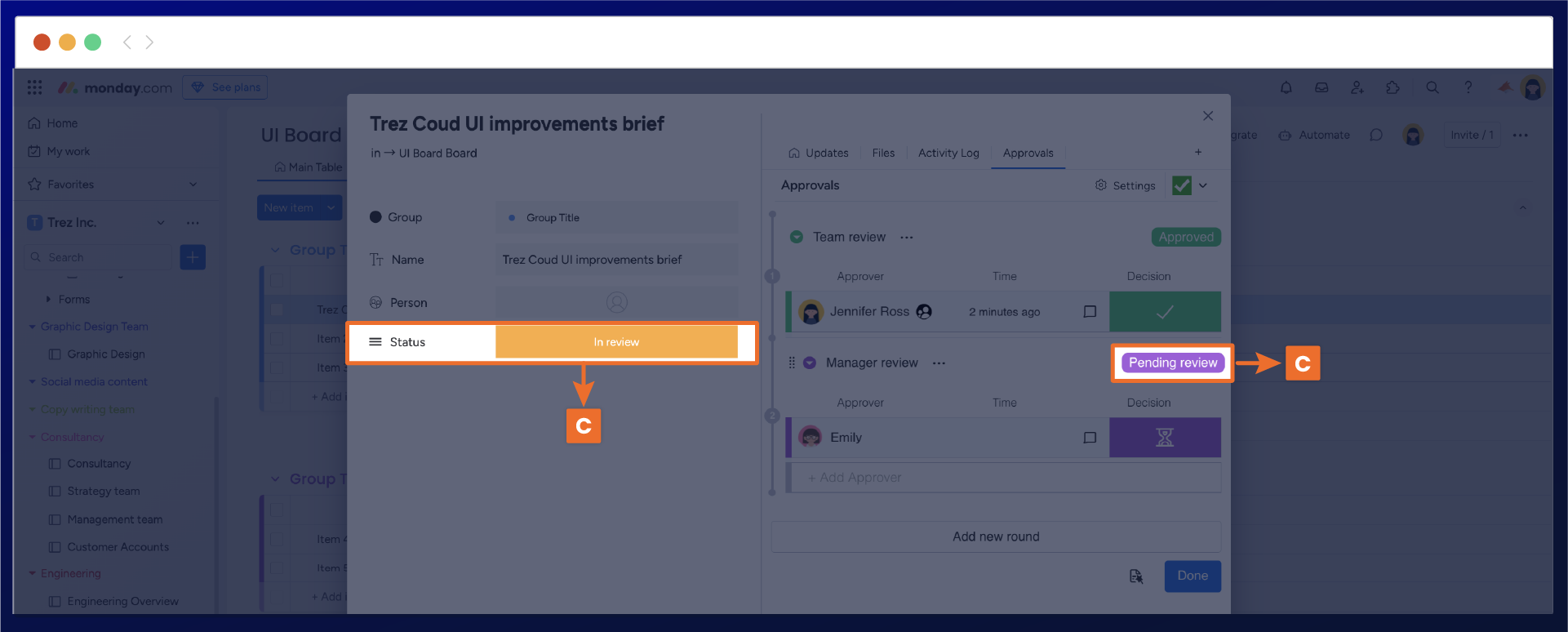The height and width of the screenshot is (632, 1568).
Task: Click the Done button
Action: point(1192,576)
